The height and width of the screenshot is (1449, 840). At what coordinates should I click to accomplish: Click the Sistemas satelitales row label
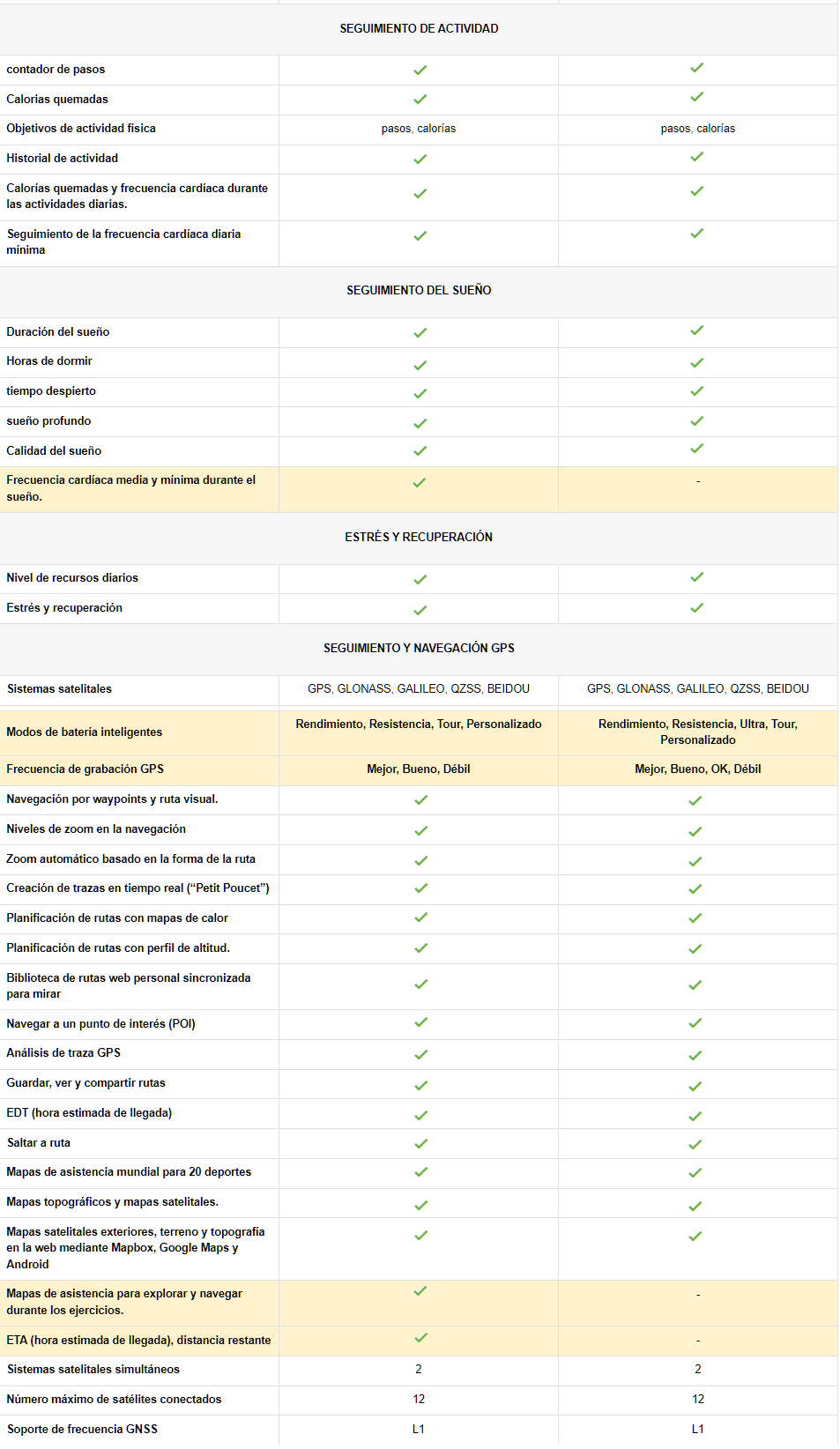(x=59, y=688)
